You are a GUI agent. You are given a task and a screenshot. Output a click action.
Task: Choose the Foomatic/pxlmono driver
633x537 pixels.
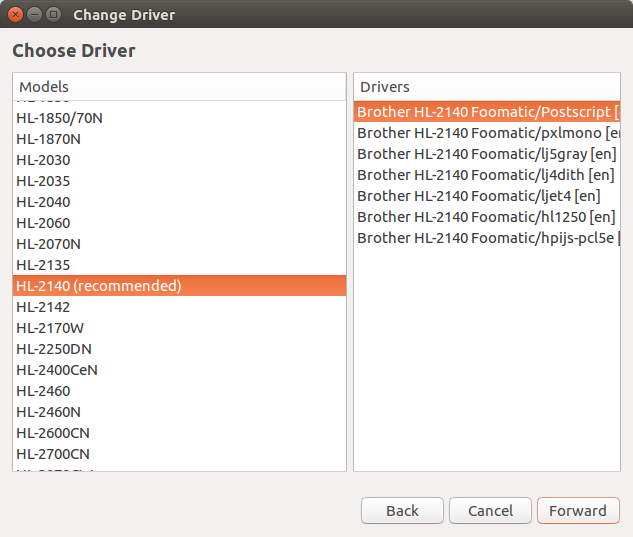click(487, 133)
